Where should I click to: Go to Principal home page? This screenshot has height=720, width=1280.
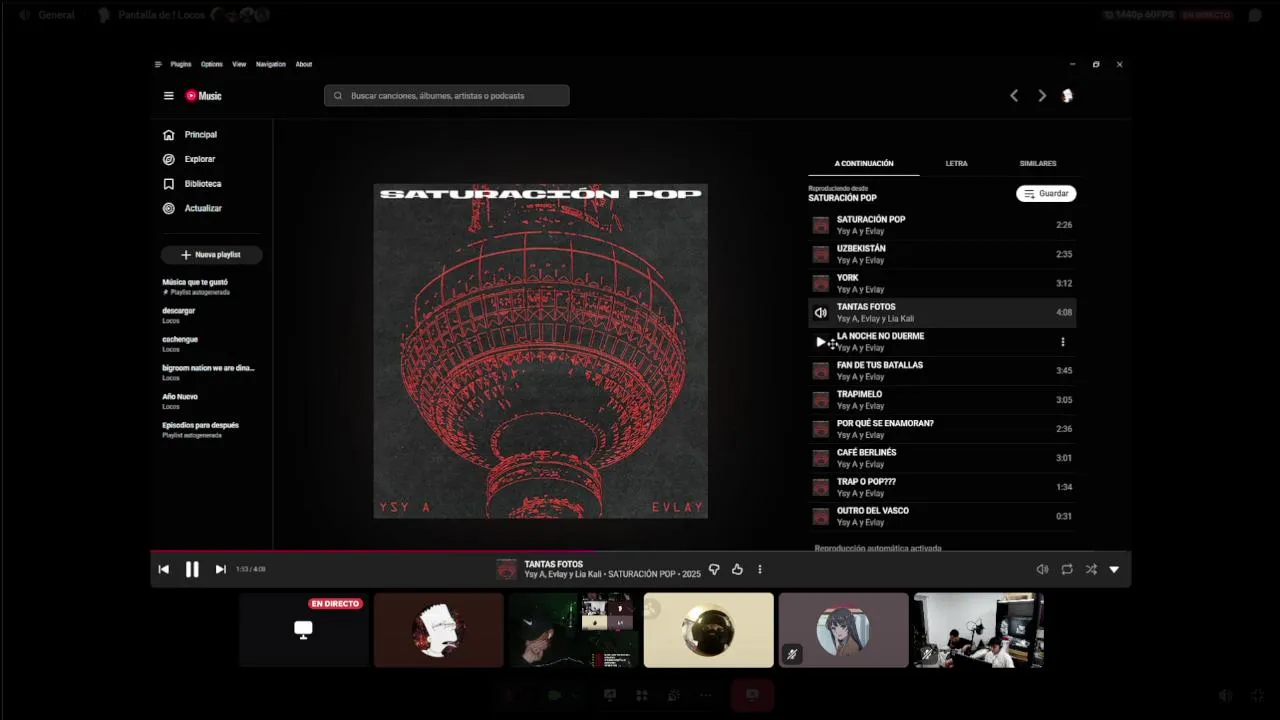point(200,135)
